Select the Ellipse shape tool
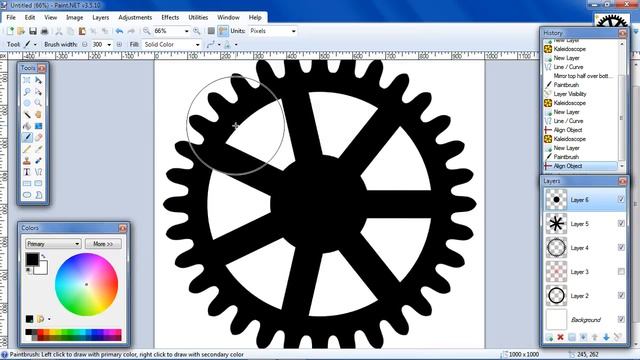640x360 pixels. pyautogui.click(x=27, y=195)
